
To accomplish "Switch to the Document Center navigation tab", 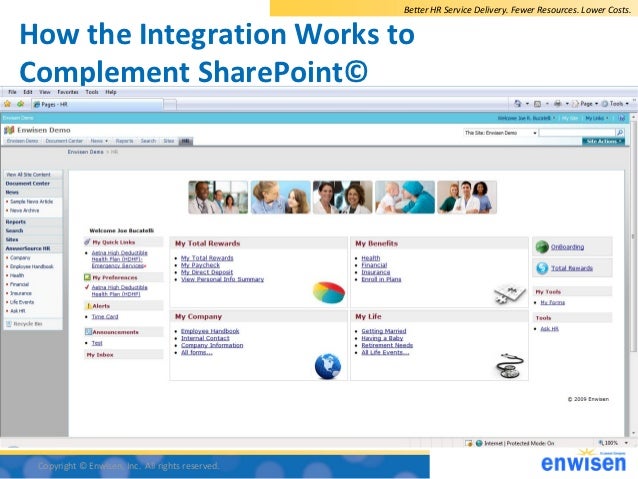I will pyautogui.click(x=64, y=141).
